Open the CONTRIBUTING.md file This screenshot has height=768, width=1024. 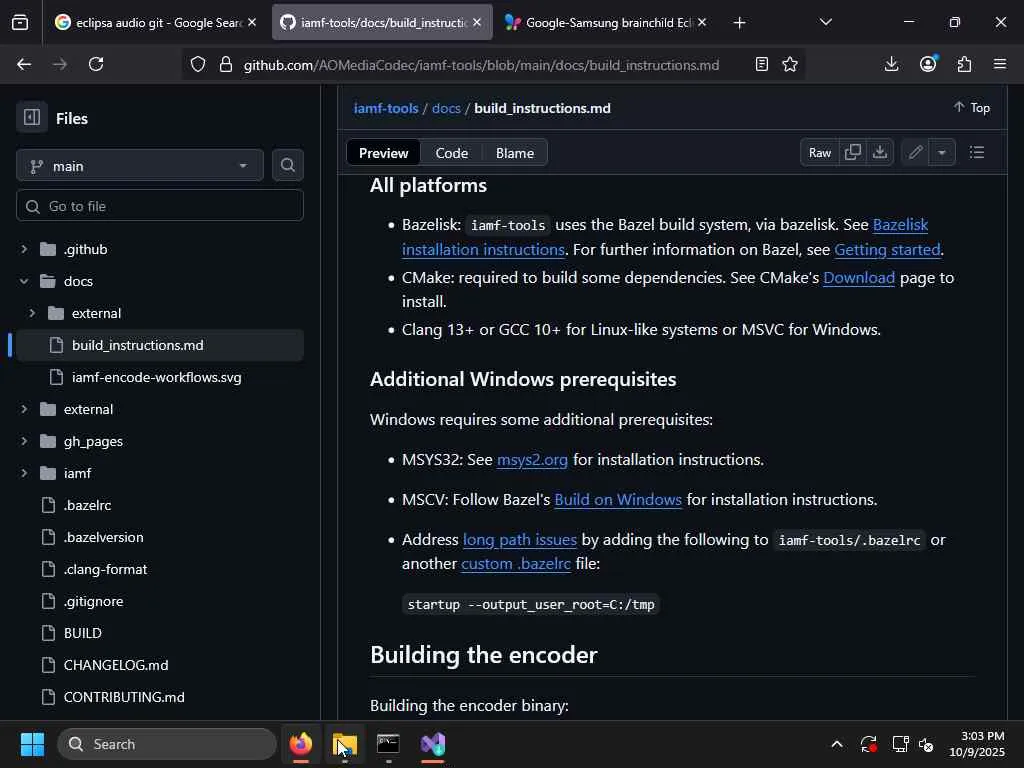[x=123, y=697]
